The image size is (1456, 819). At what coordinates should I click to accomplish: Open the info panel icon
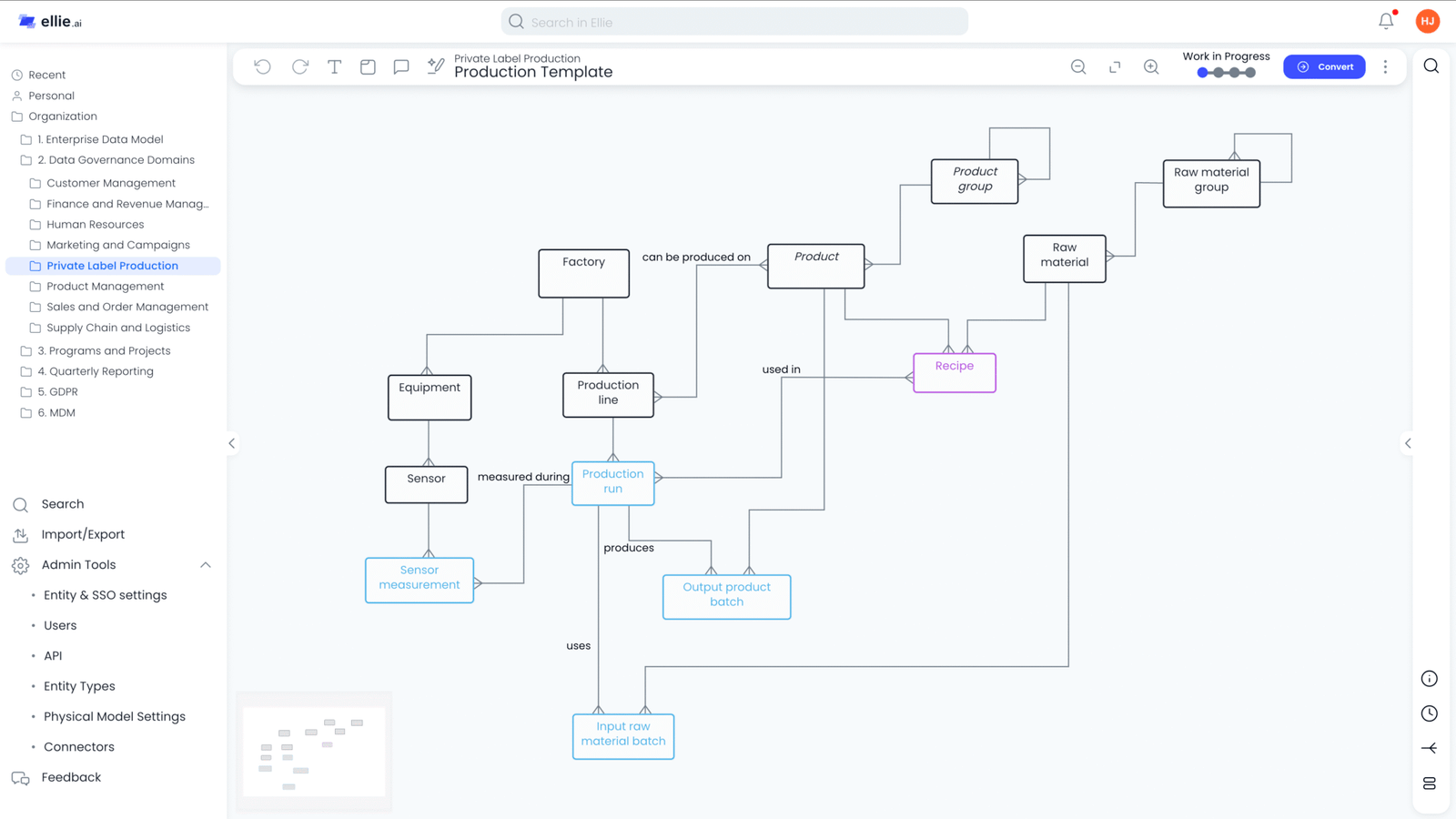click(x=1430, y=679)
